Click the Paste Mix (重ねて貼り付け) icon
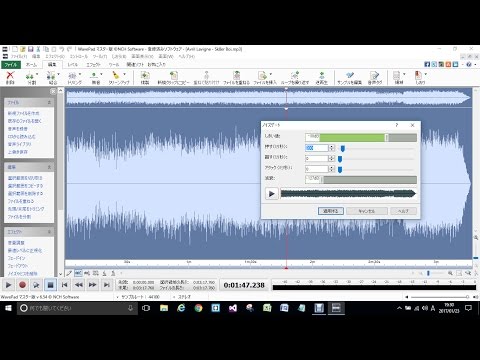The width and height of the screenshot is (480, 360). 206,78
